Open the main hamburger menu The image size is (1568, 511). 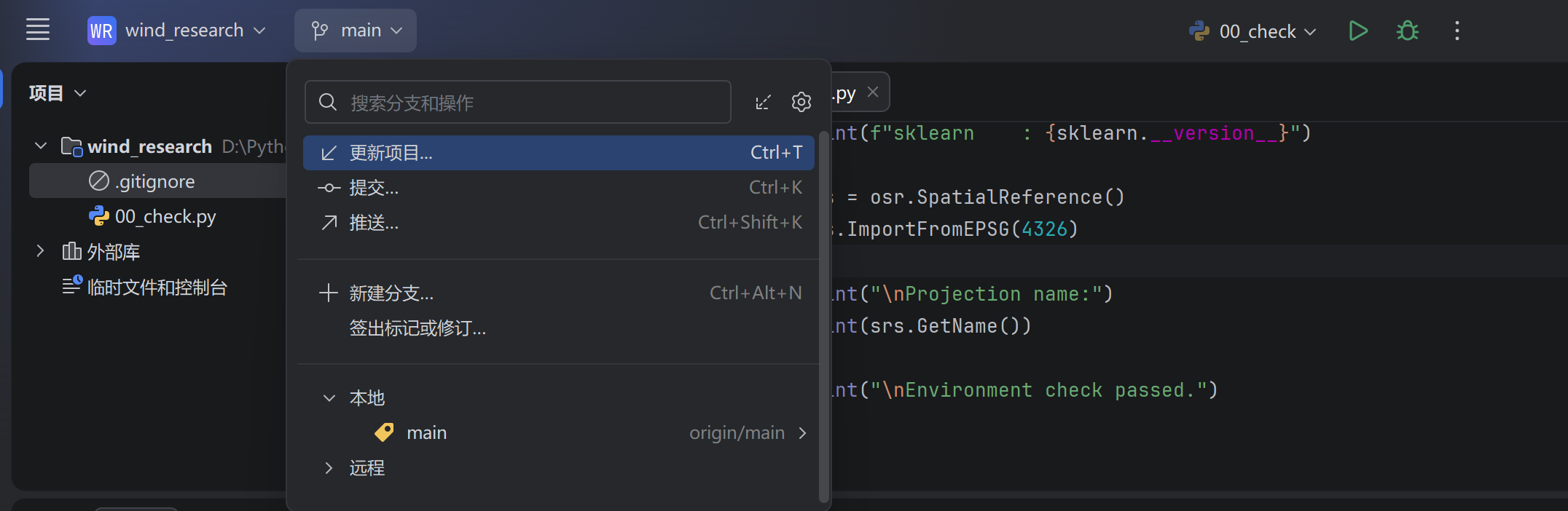click(x=38, y=30)
